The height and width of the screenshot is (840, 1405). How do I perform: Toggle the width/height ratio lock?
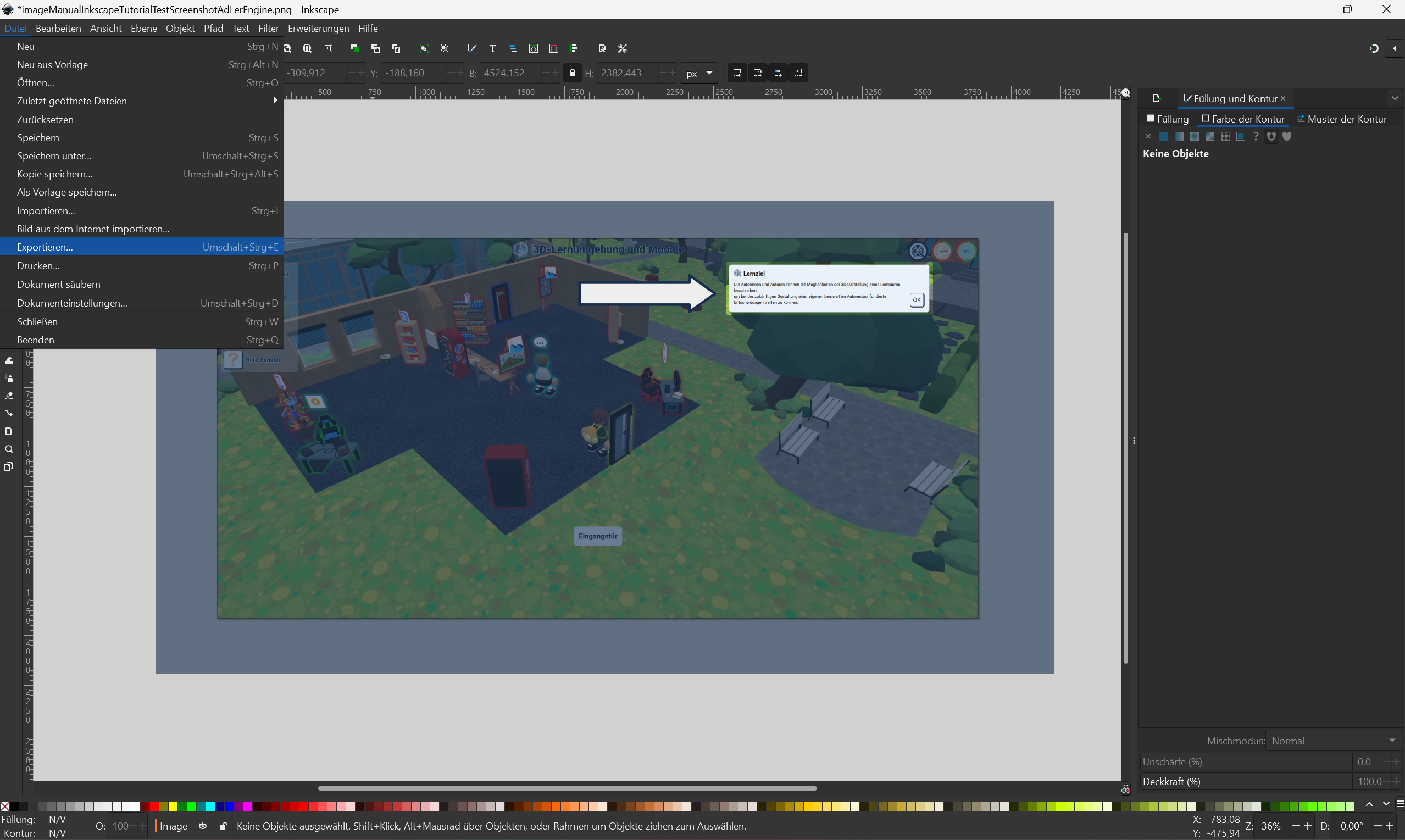click(x=573, y=73)
